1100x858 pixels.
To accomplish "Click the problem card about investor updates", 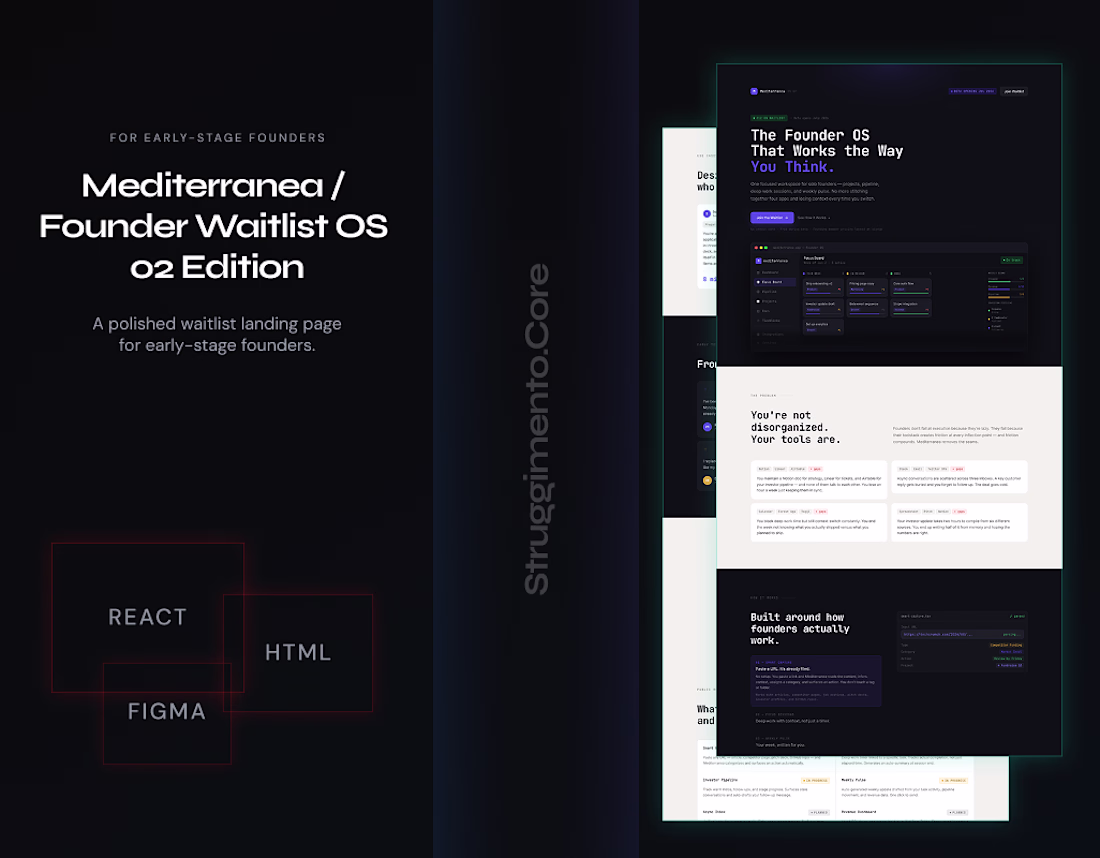I will pos(959,522).
